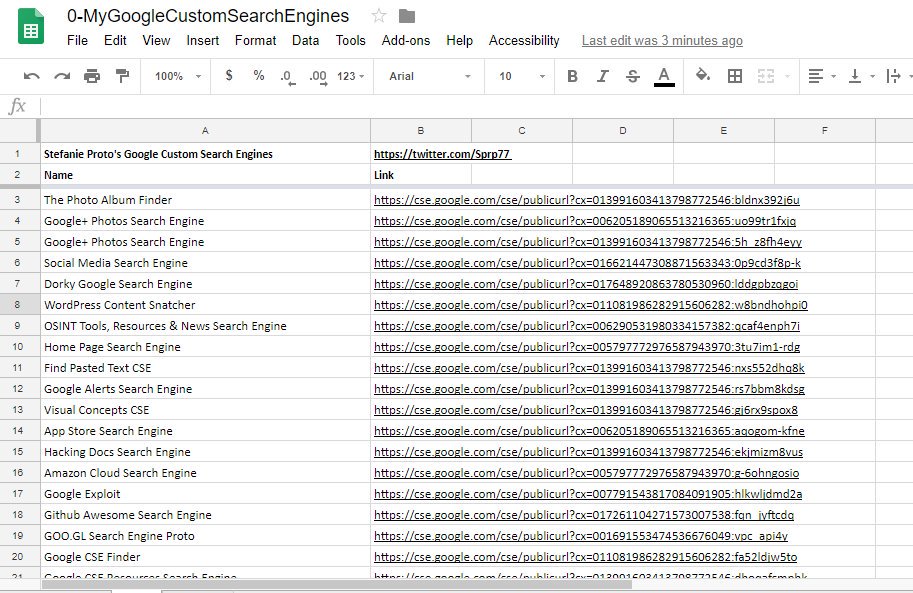Select the cell 'Amazon Cloud Search Engine'
The width and height of the screenshot is (913, 593).
pyautogui.click(x=205, y=473)
